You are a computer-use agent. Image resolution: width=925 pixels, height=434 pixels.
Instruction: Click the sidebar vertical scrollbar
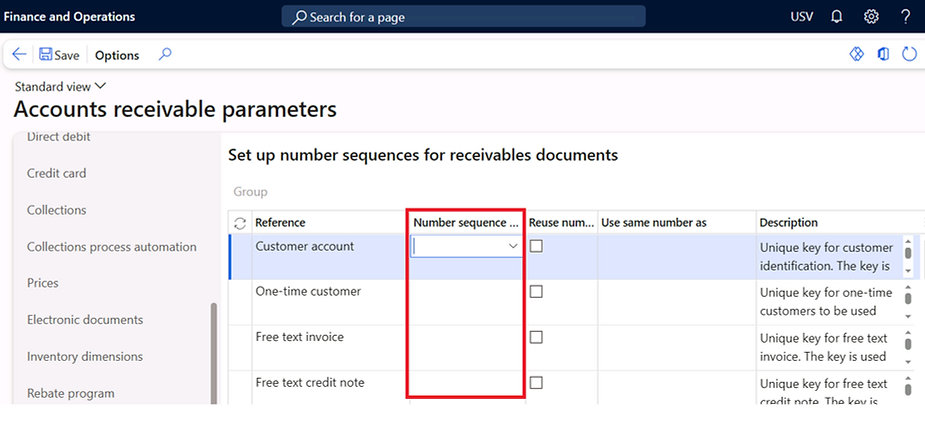tap(213, 350)
